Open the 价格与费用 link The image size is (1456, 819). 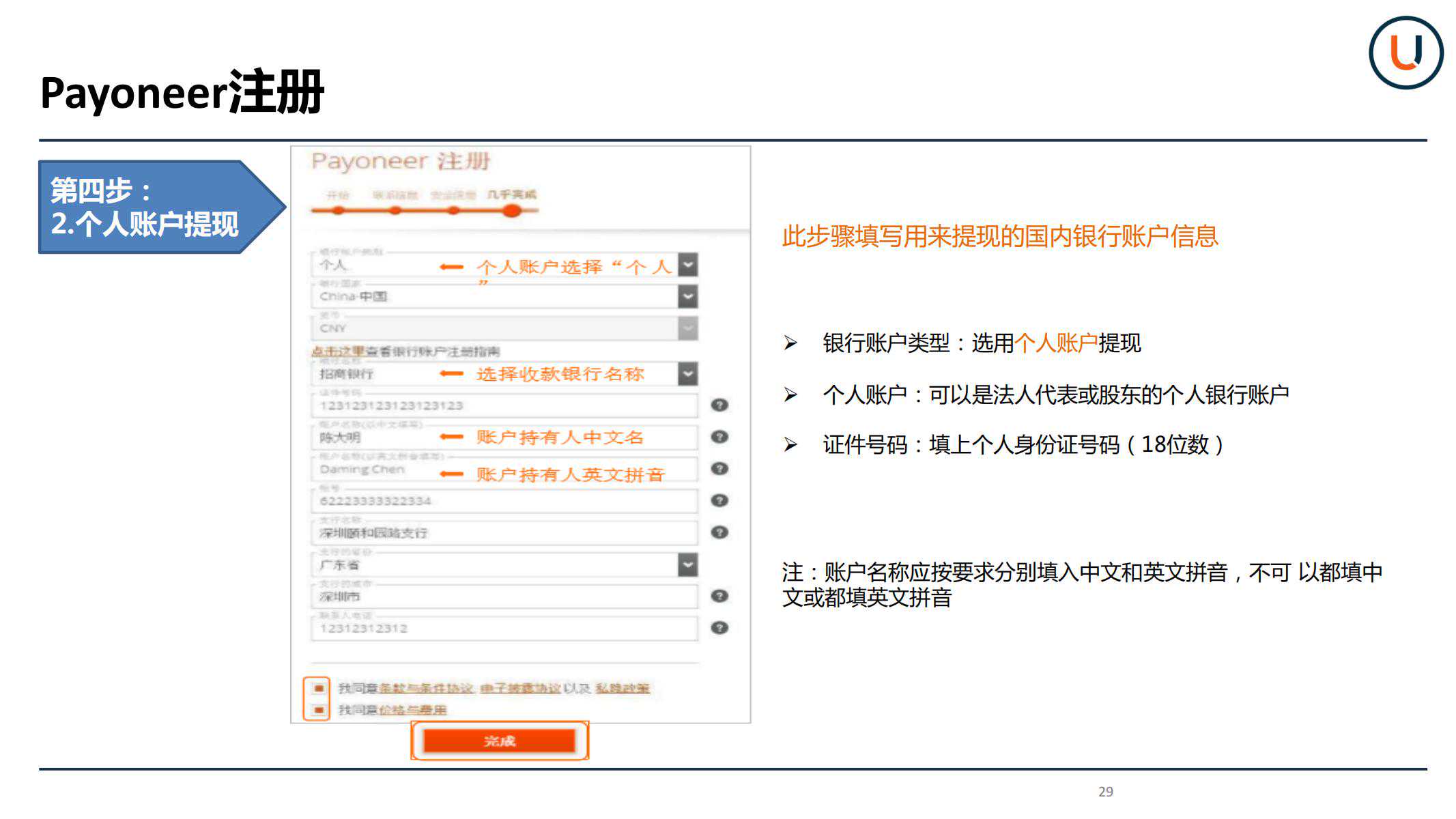click(x=412, y=710)
